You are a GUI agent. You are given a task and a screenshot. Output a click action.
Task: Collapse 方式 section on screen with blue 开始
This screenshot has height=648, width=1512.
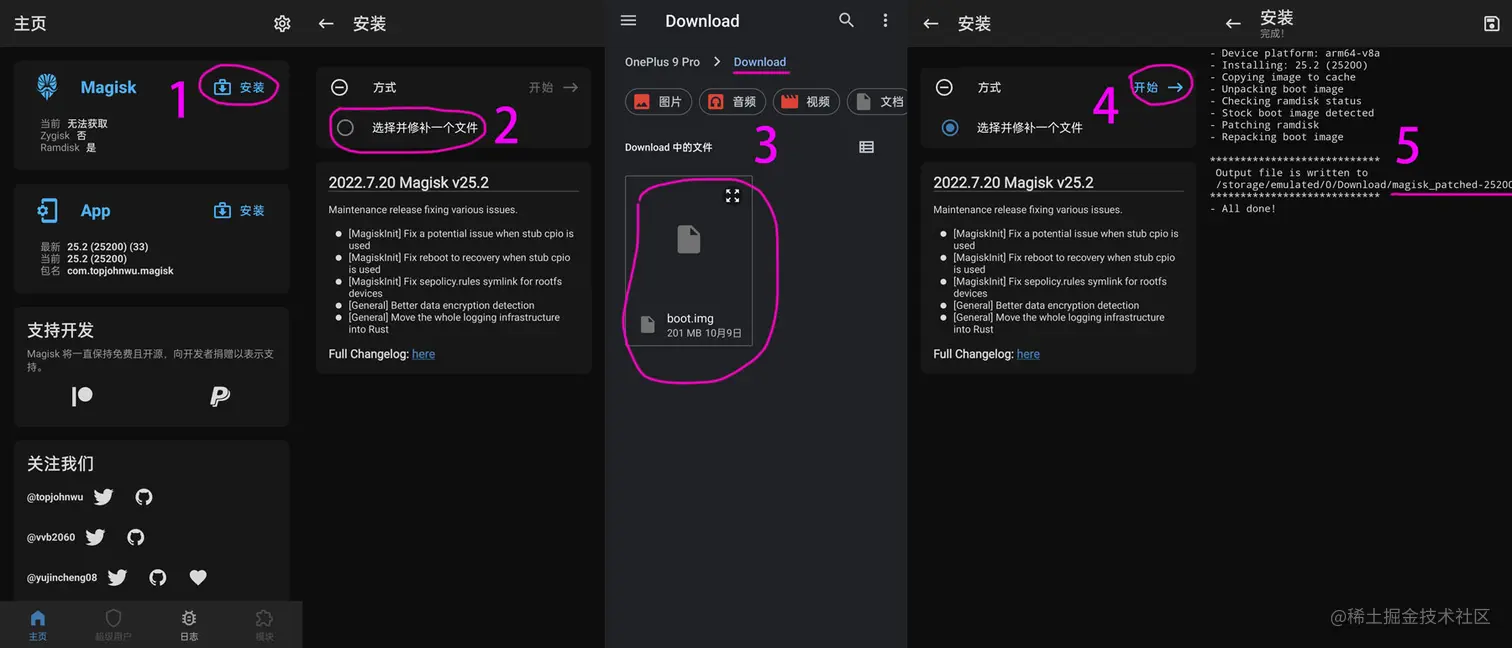[944, 88]
